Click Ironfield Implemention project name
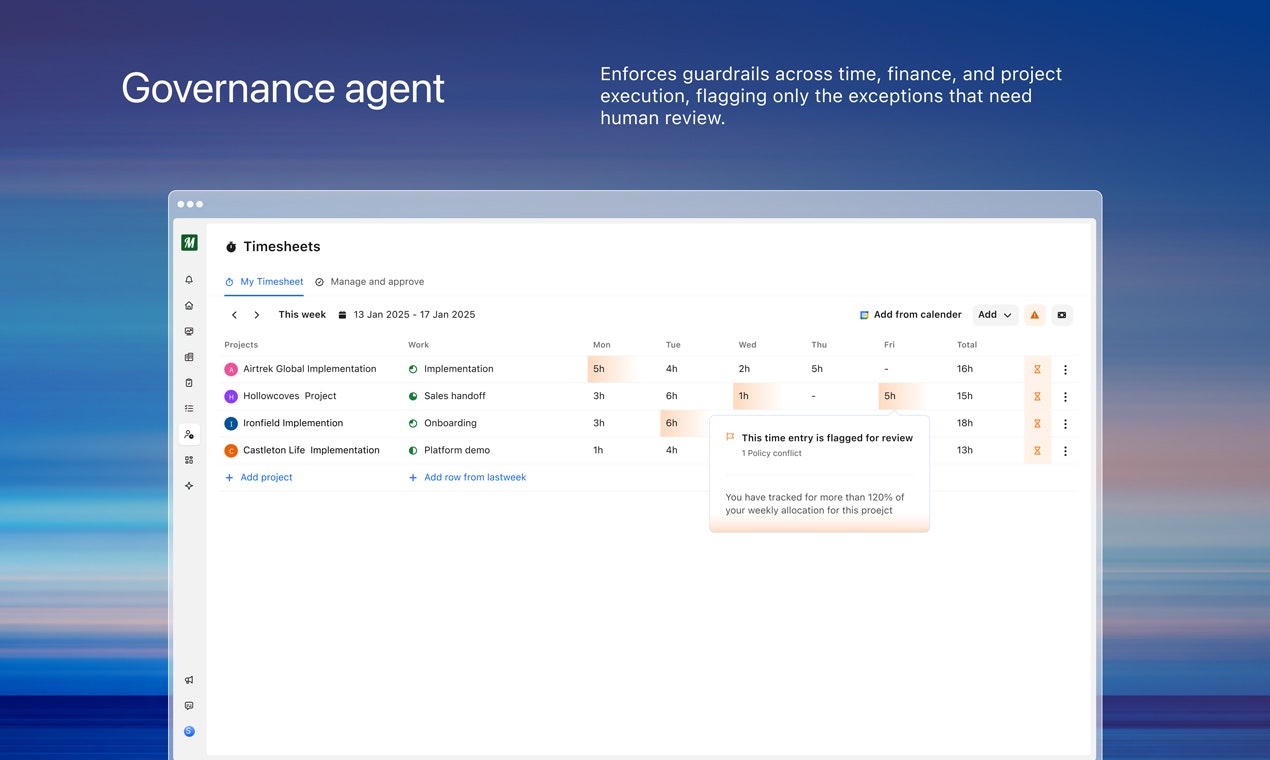 [293, 423]
